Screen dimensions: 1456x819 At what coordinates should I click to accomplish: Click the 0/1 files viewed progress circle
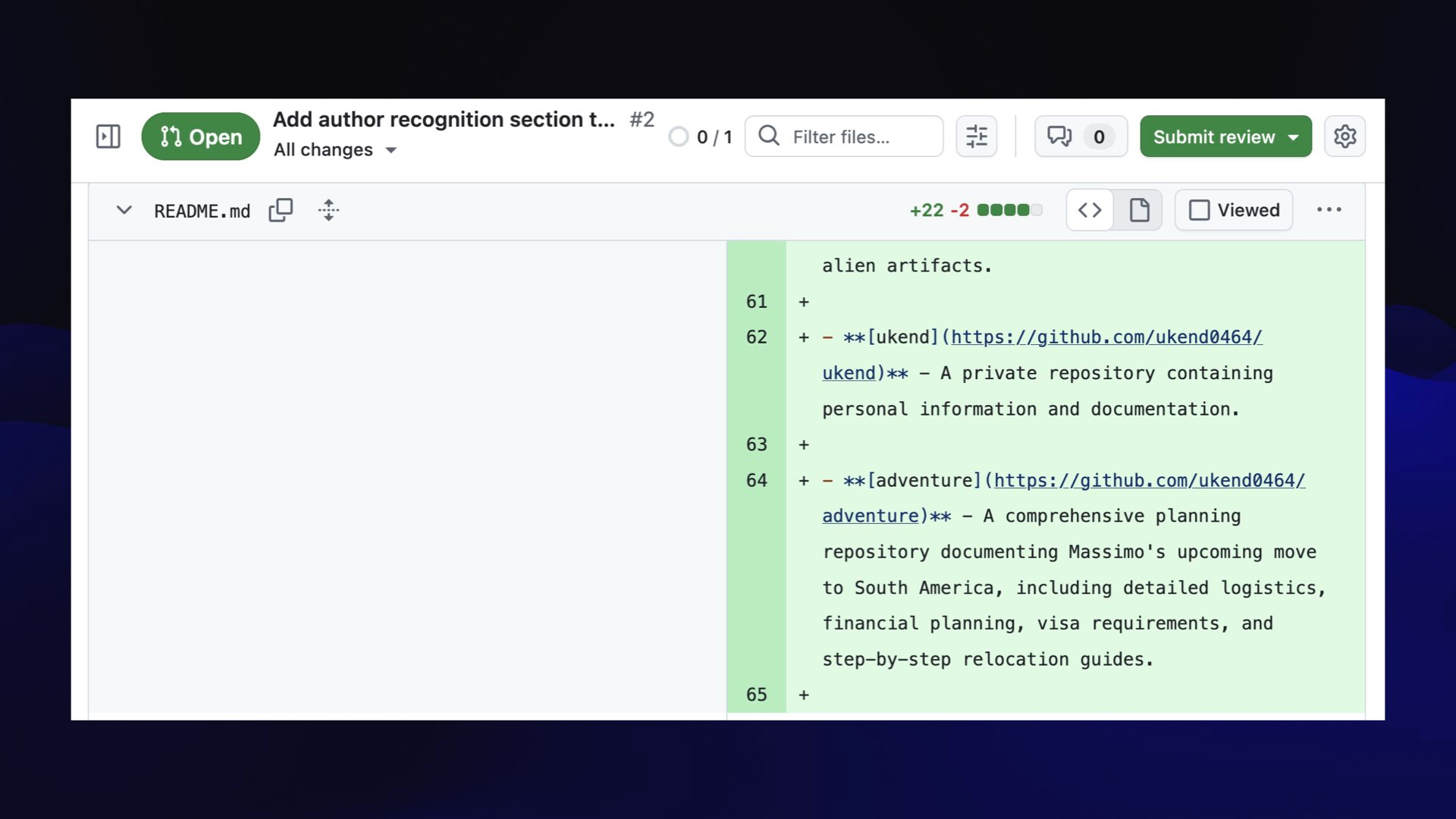[679, 136]
